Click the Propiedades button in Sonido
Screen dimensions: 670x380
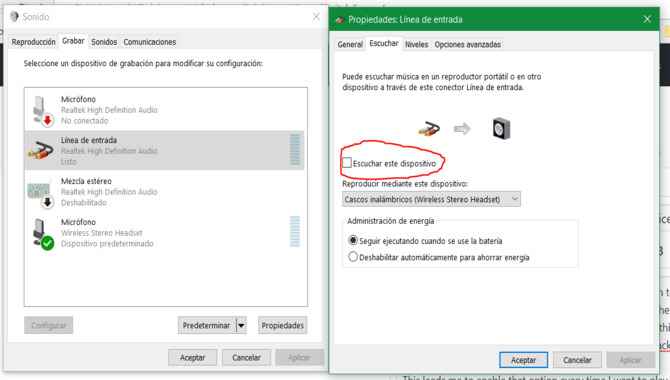click(x=282, y=325)
